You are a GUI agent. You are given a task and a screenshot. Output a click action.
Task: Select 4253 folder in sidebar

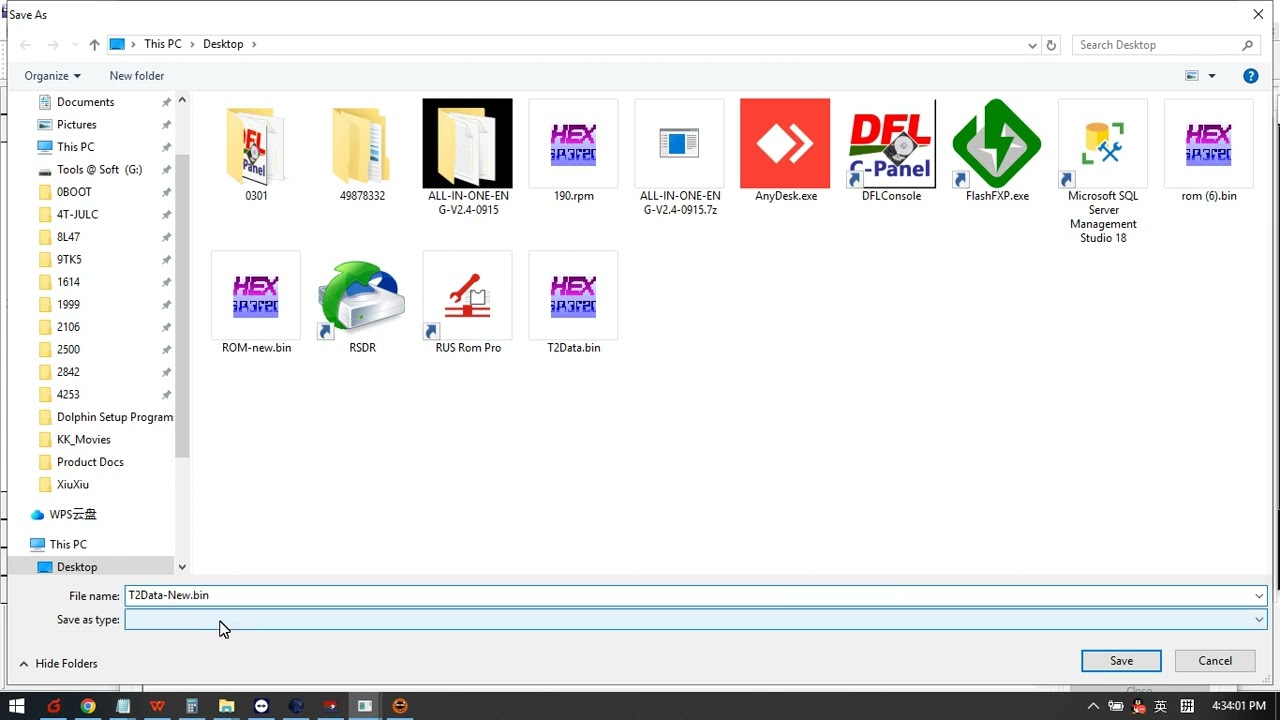[68, 395]
